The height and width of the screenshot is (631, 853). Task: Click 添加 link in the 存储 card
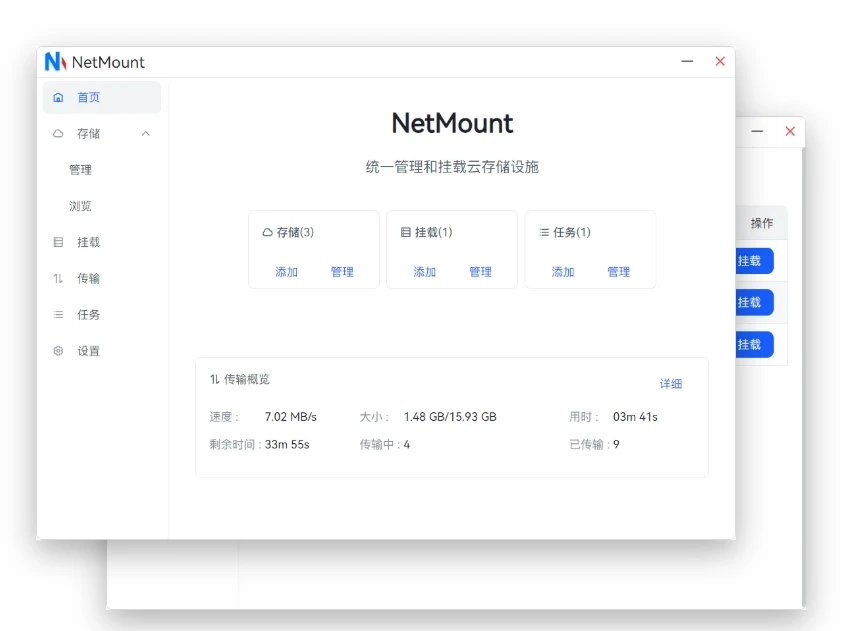click(x=287, y=272)
